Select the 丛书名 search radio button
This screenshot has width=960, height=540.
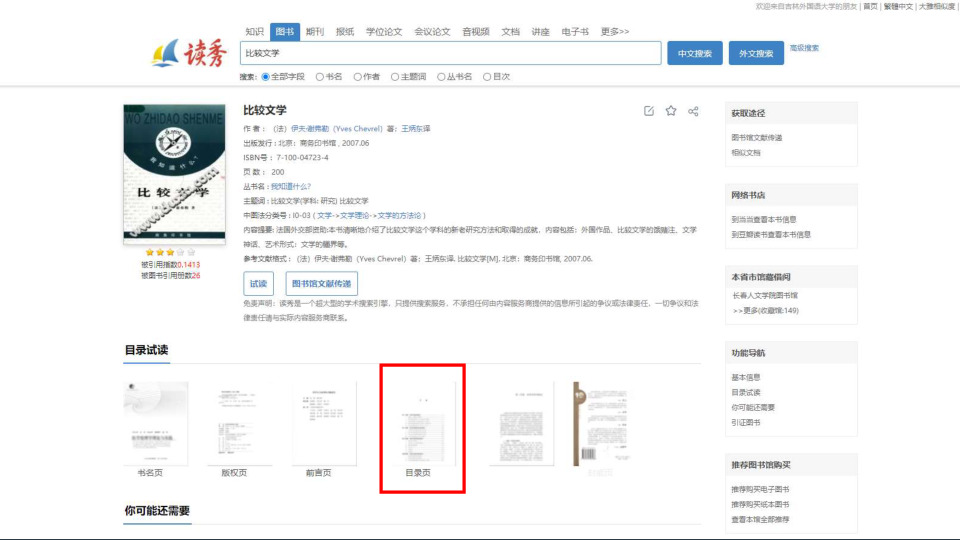441,77
